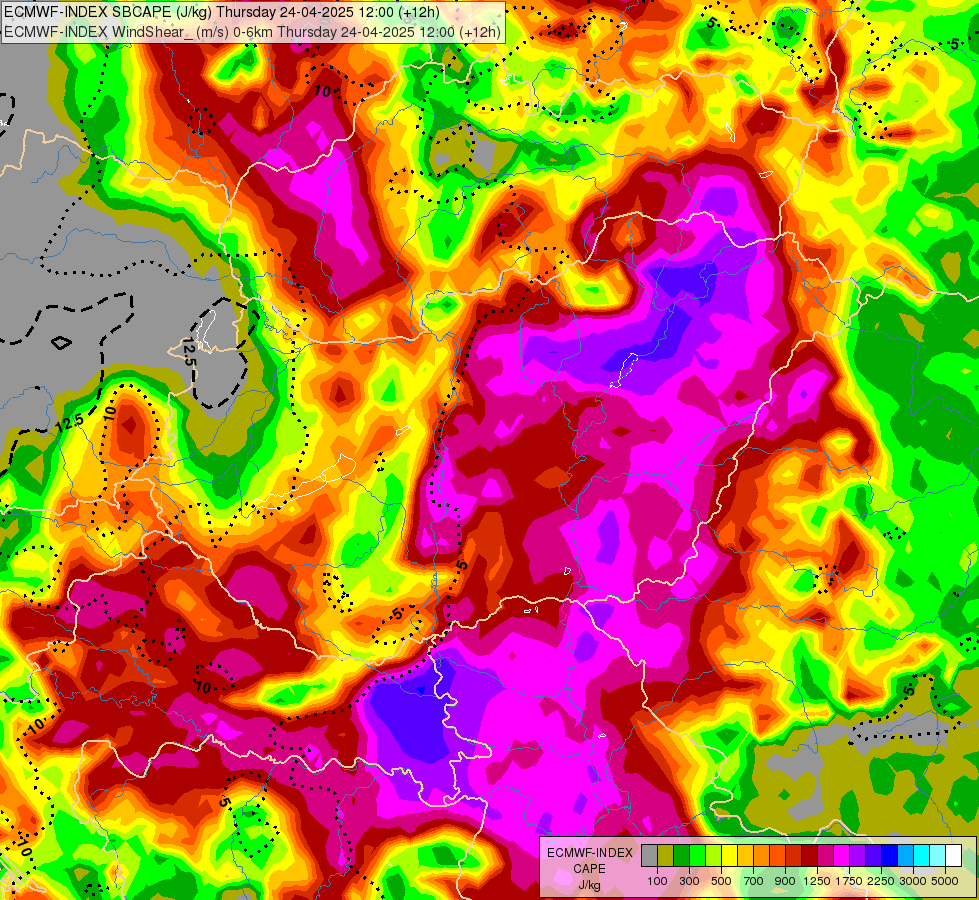Click the legend value 700

point(754,881)
